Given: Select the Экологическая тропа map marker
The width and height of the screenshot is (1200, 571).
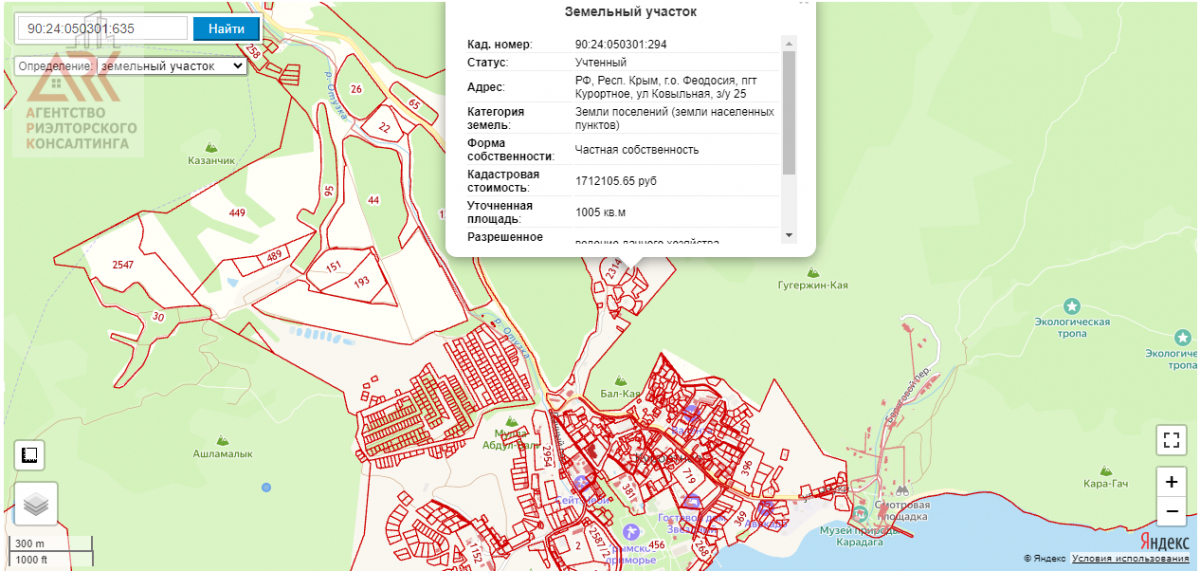Looking at the screenshot, I should coord(1072,305).
